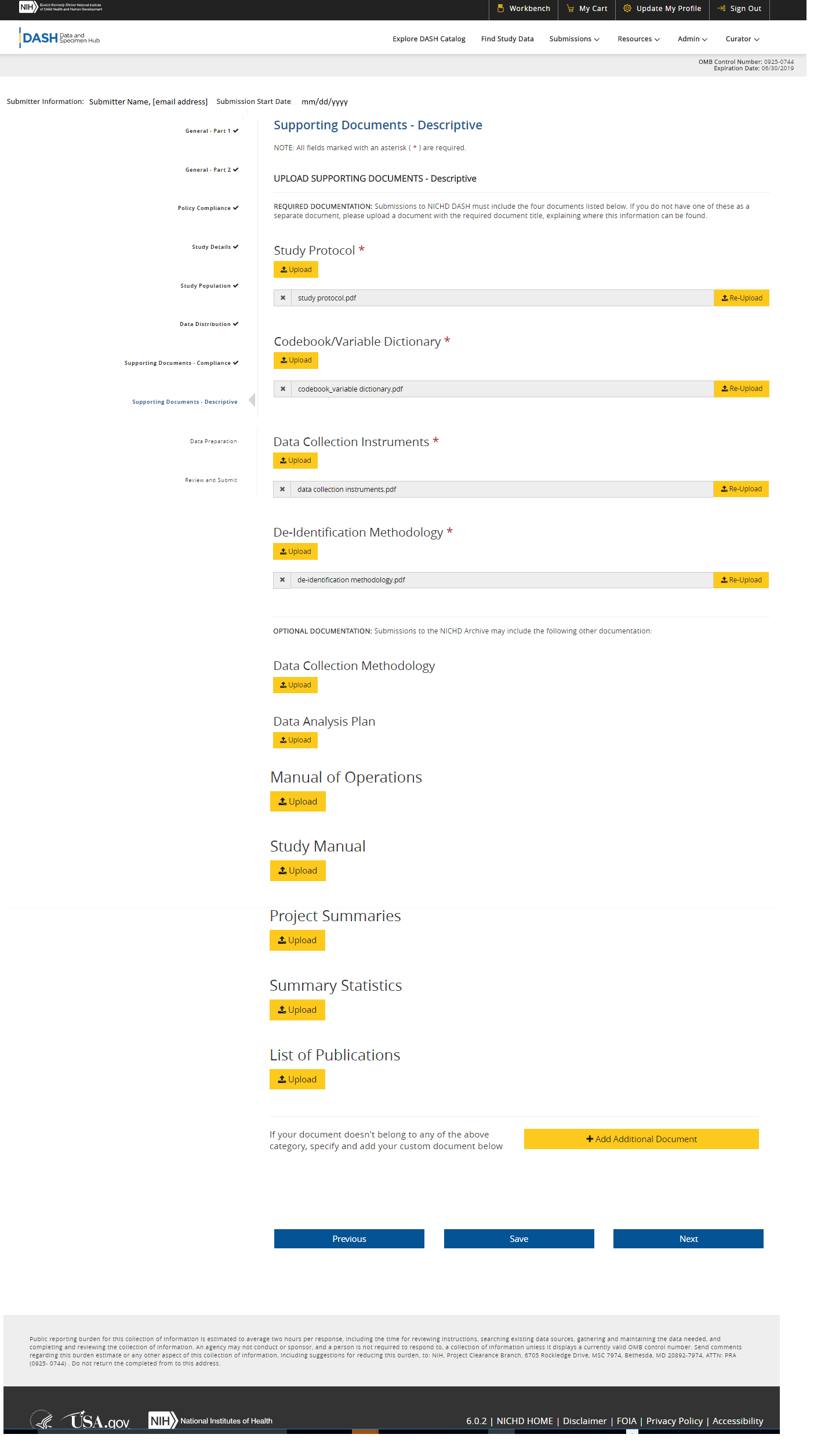Image resolution: width=821 pixels, height=1456 pixels.
Task: Expand the Submissions dropdown menu
Action: click(574, 39)
